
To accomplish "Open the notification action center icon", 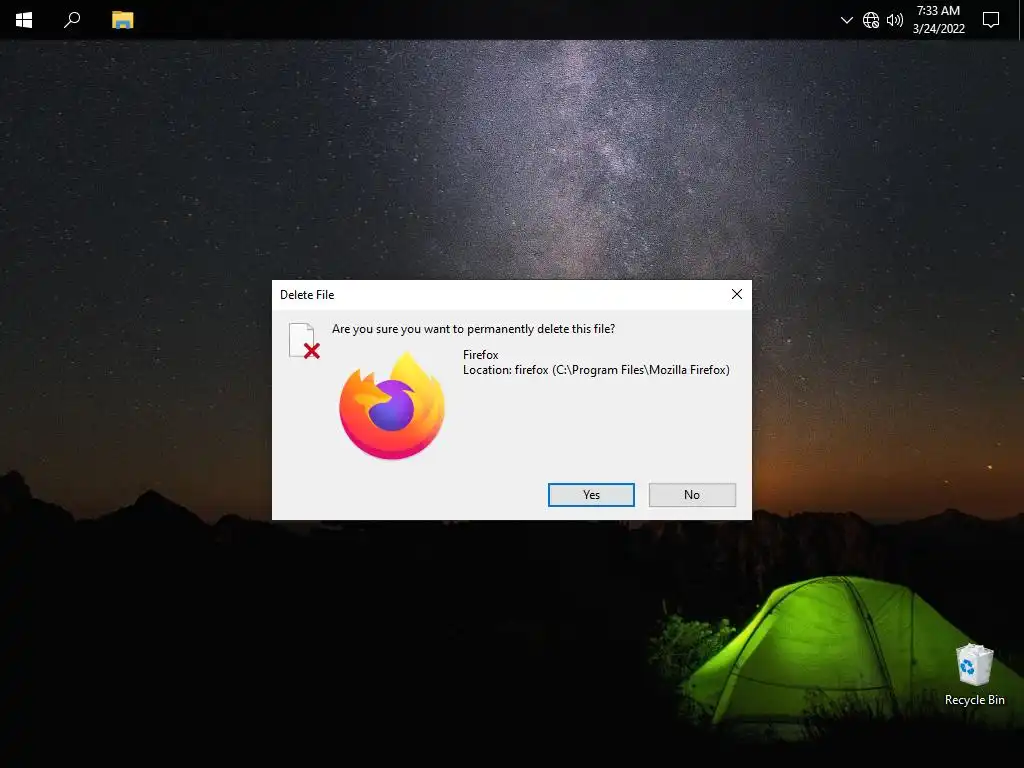I will pos(991,20).
